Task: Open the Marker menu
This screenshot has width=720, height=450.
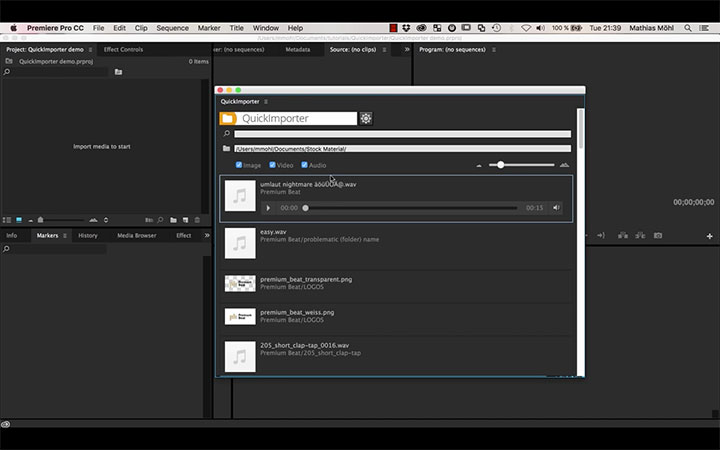Action: click(209, 28)
